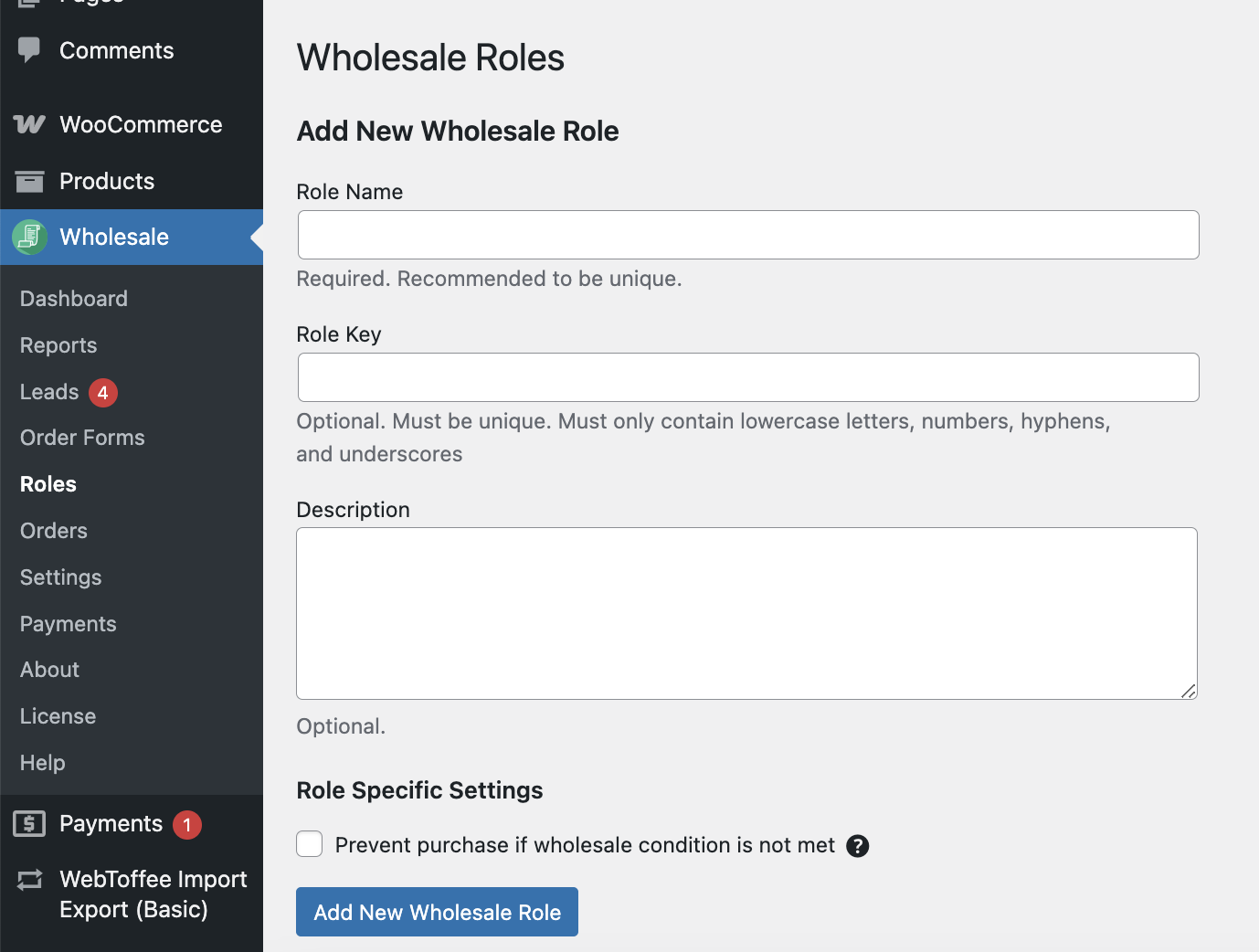Open the Products menu
This screenshot has height=952, width=1259.
click(x=107, y=181)
